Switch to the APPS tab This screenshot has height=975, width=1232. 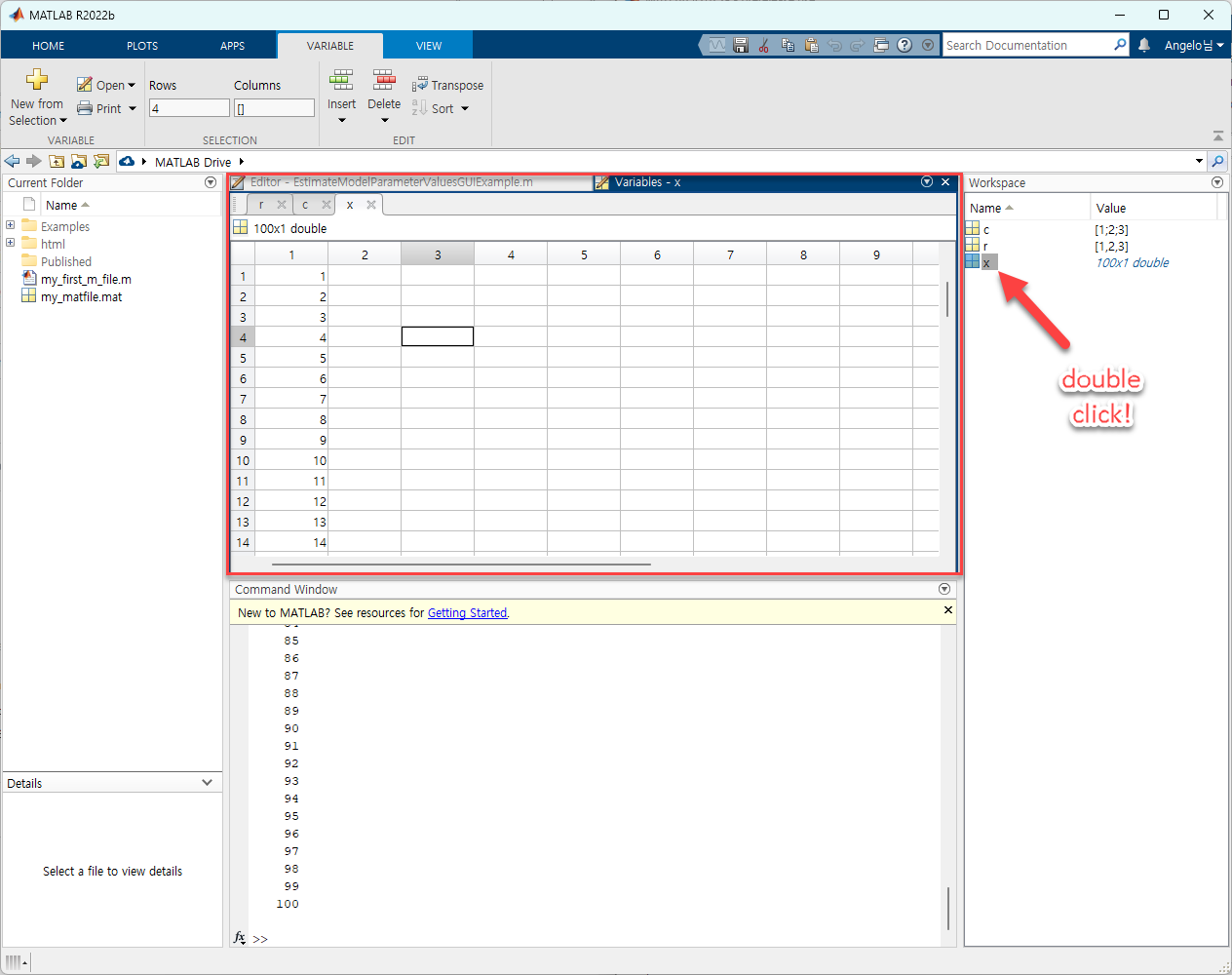[233, 46]
